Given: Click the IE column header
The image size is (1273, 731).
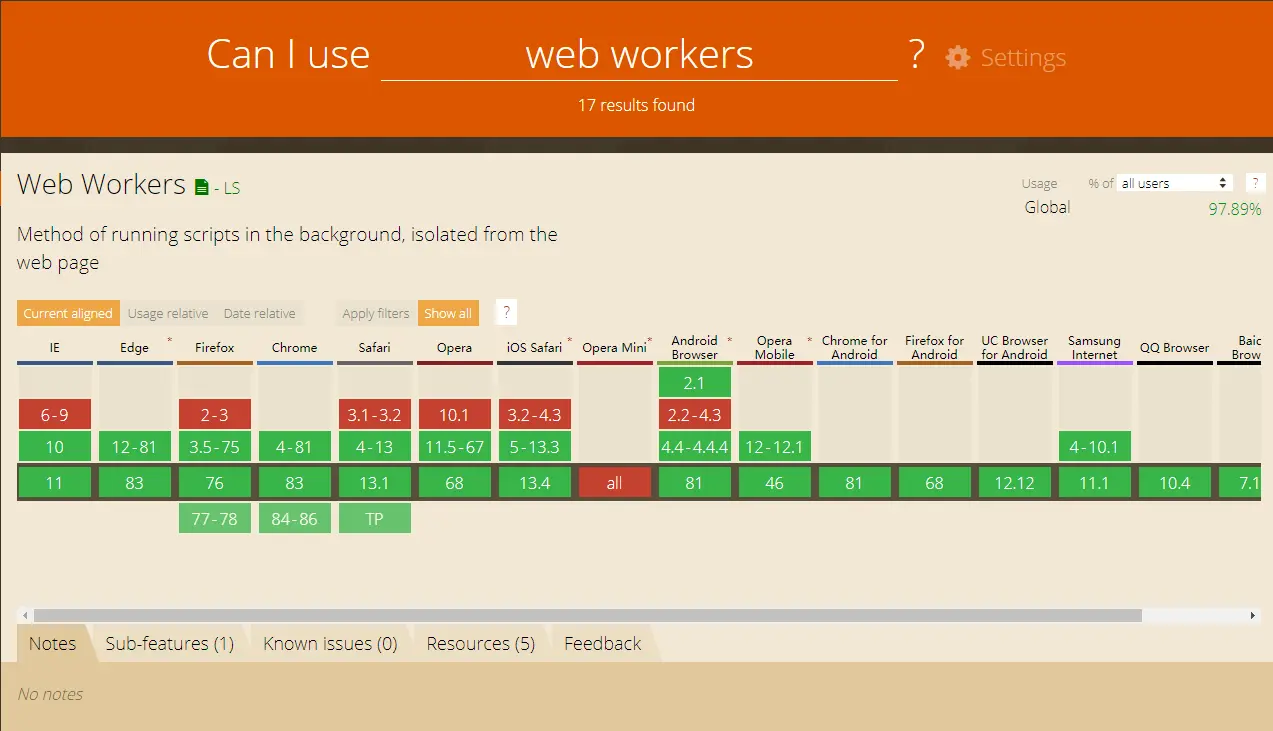Looking at the screenshot, I should point(55,348).
